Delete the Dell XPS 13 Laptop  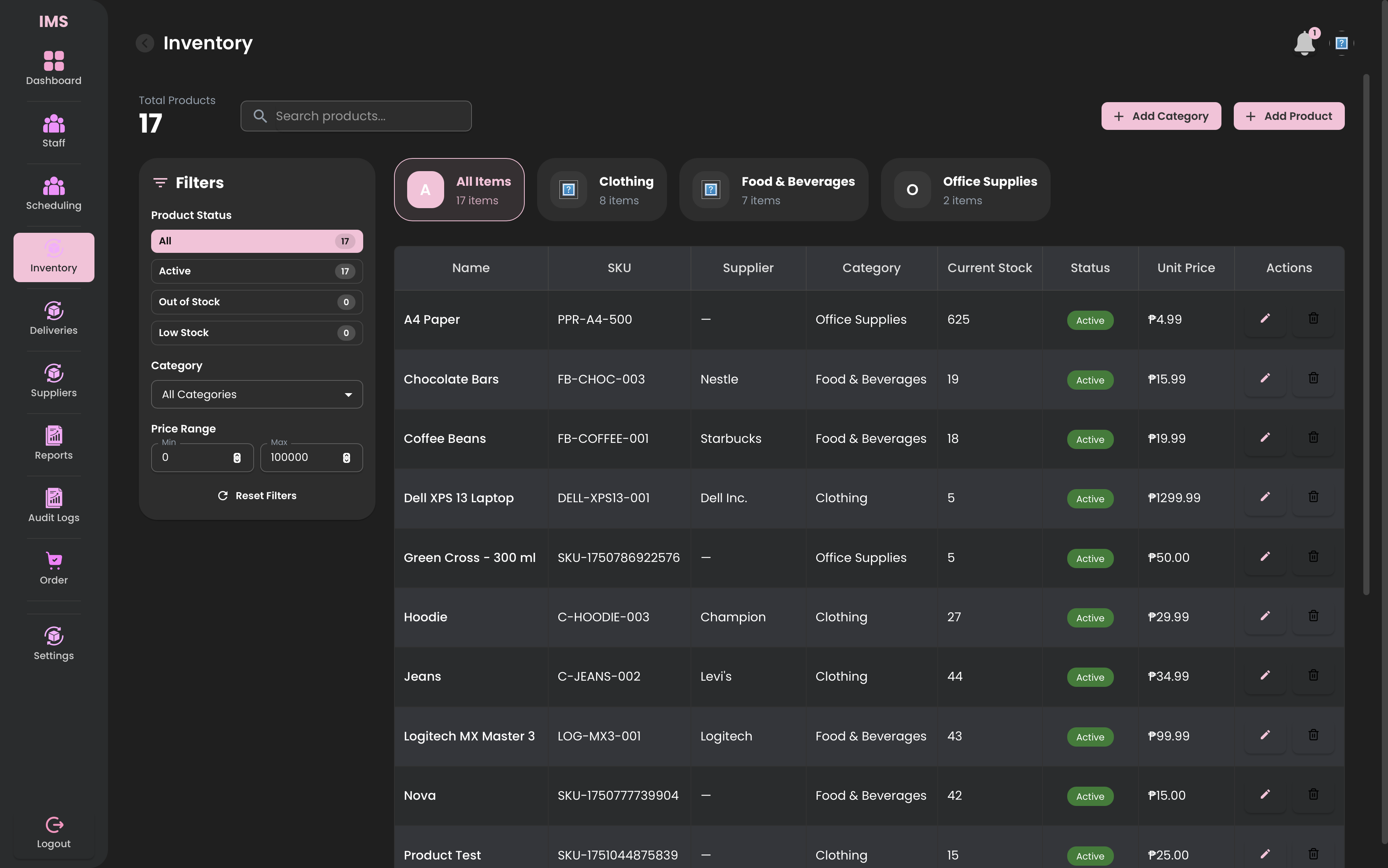point(1313,497)
